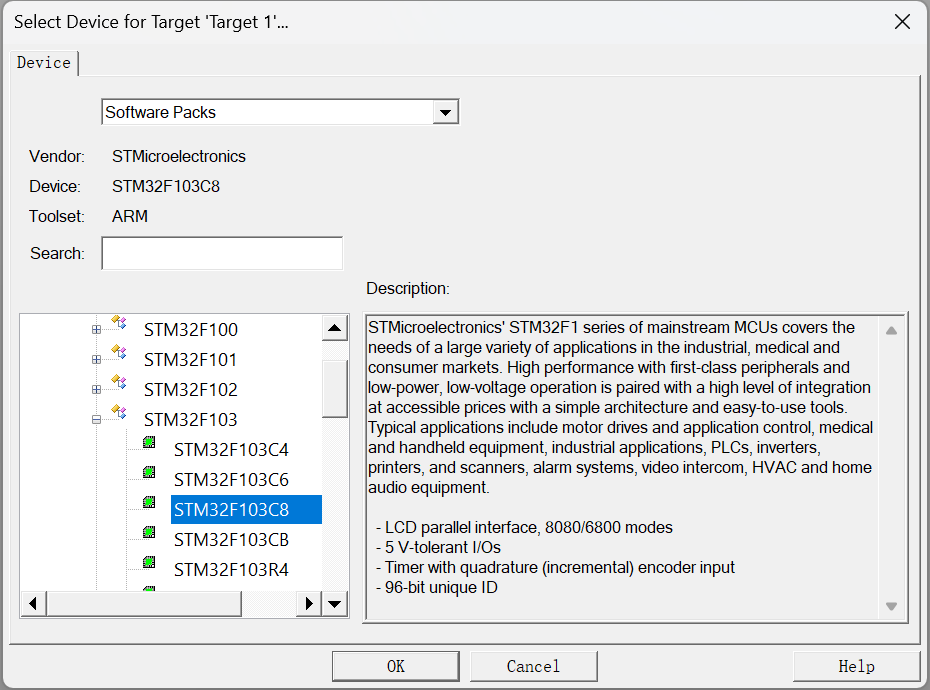This screenshot has height=690, width=930.
Task: Click the chip icon beside STM32F103CB
Action: tap(149, 532)
